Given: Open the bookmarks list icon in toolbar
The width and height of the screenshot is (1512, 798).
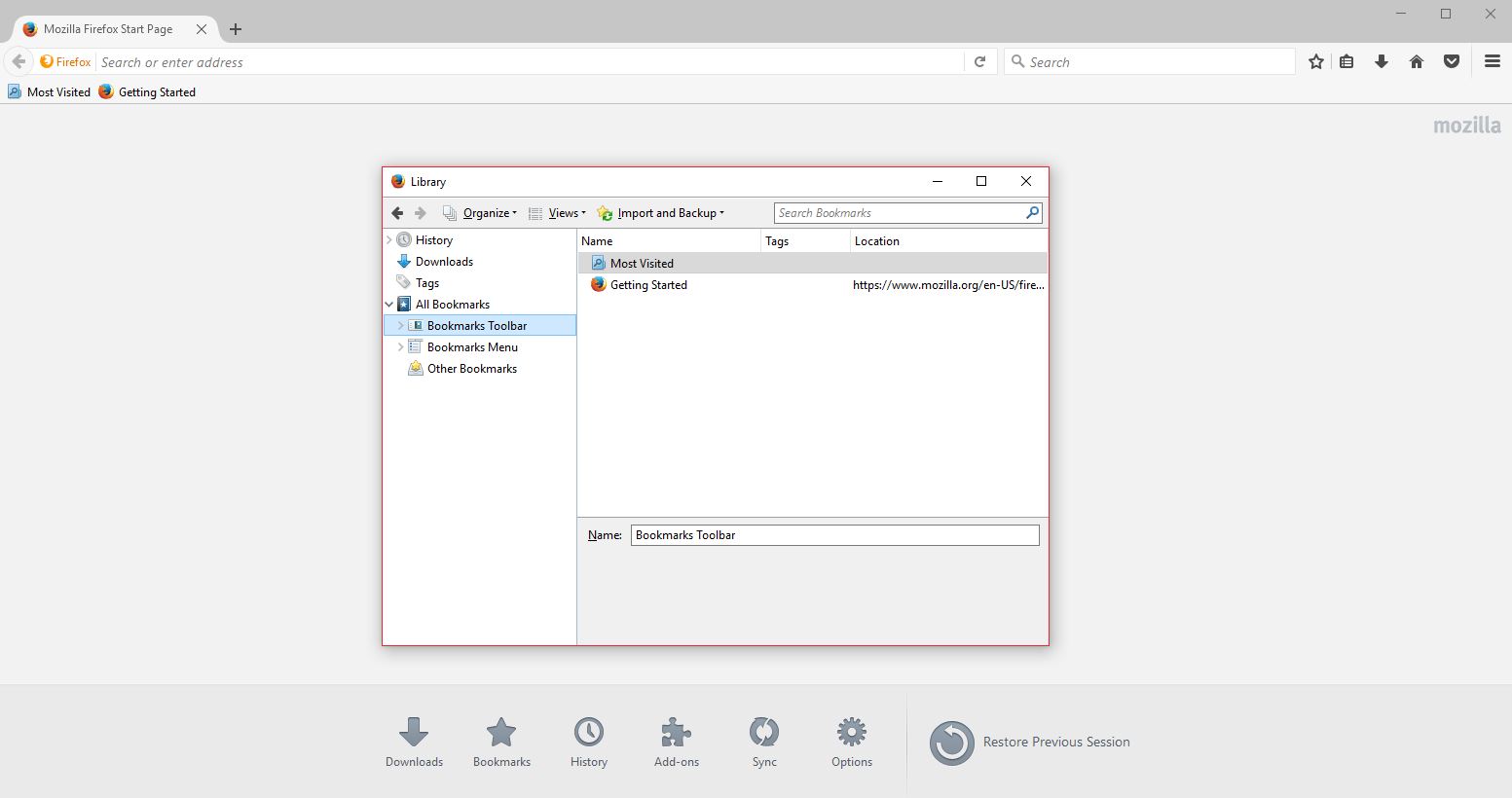Looking at the screenshot, I should pyautogui.click(x=1346, y=61).
